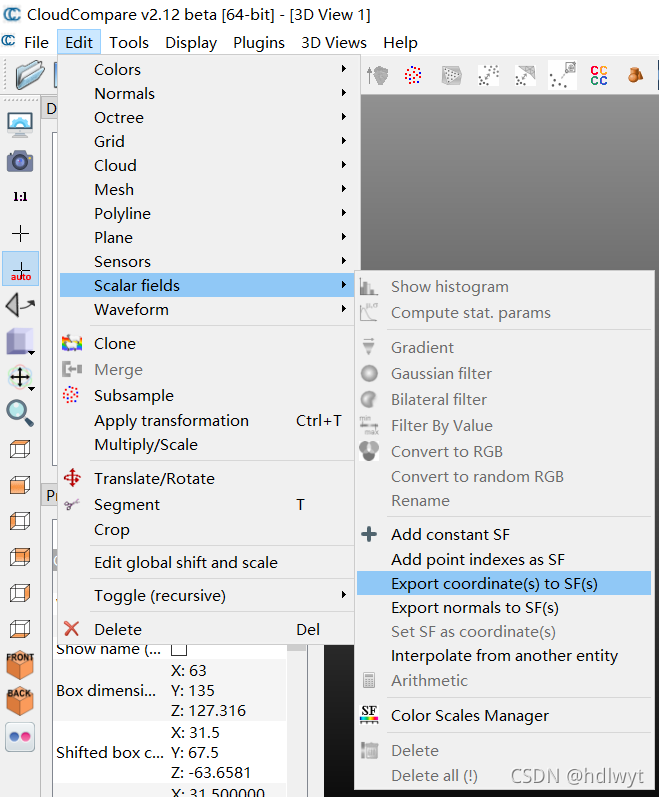
Task: Open Color Scales Manager
Action: point(504,715)
